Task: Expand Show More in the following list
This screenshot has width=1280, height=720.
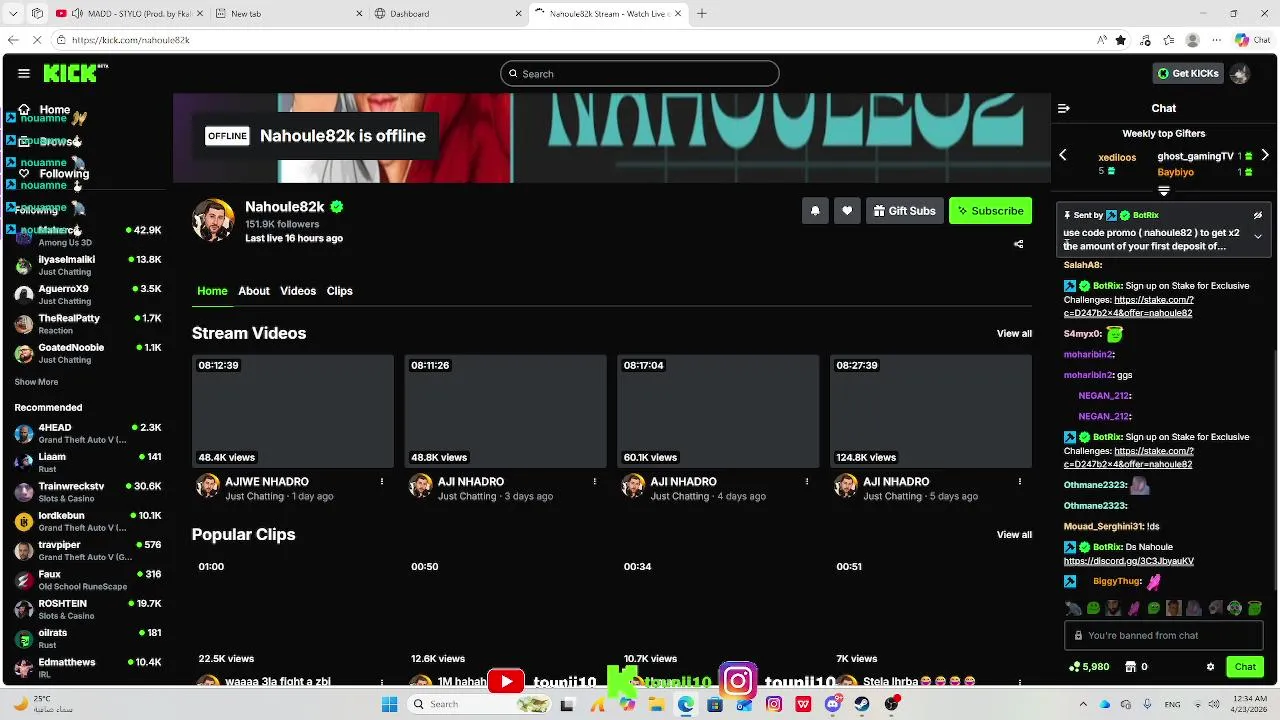Action: click(x=36, y=382)
